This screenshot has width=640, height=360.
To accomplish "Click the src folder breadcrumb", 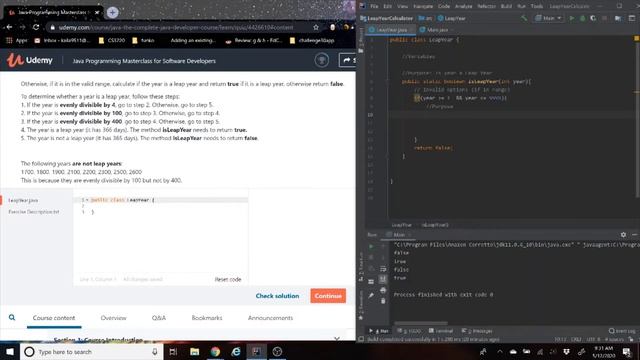I will point(425,18).
